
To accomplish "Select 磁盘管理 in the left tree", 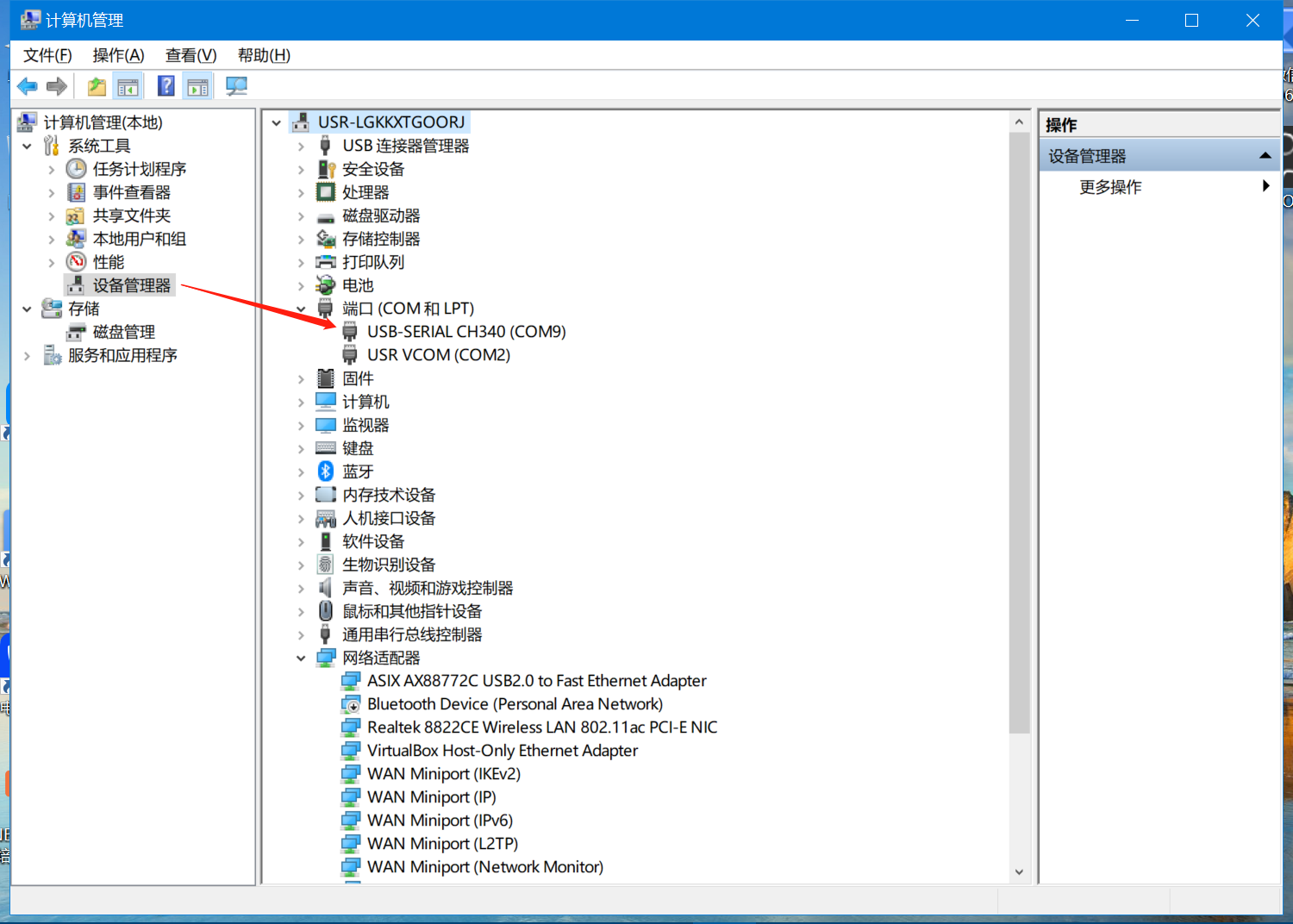I will pos(123,333).
